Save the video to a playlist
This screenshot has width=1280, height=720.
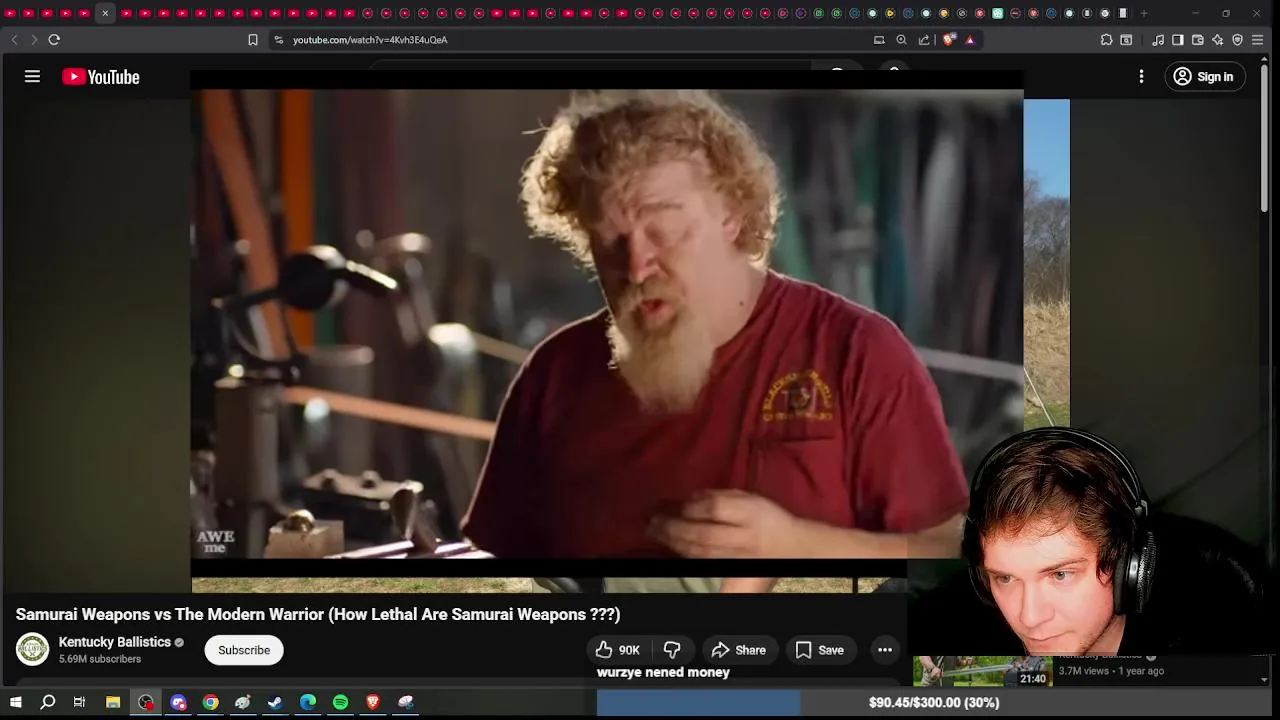tap(820, 650)
